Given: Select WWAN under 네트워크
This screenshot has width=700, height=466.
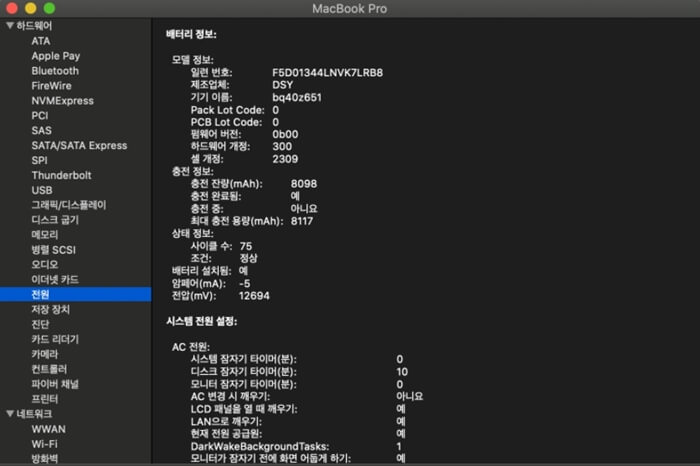Looking at the screenshot, I should click(x=49, y=429).
